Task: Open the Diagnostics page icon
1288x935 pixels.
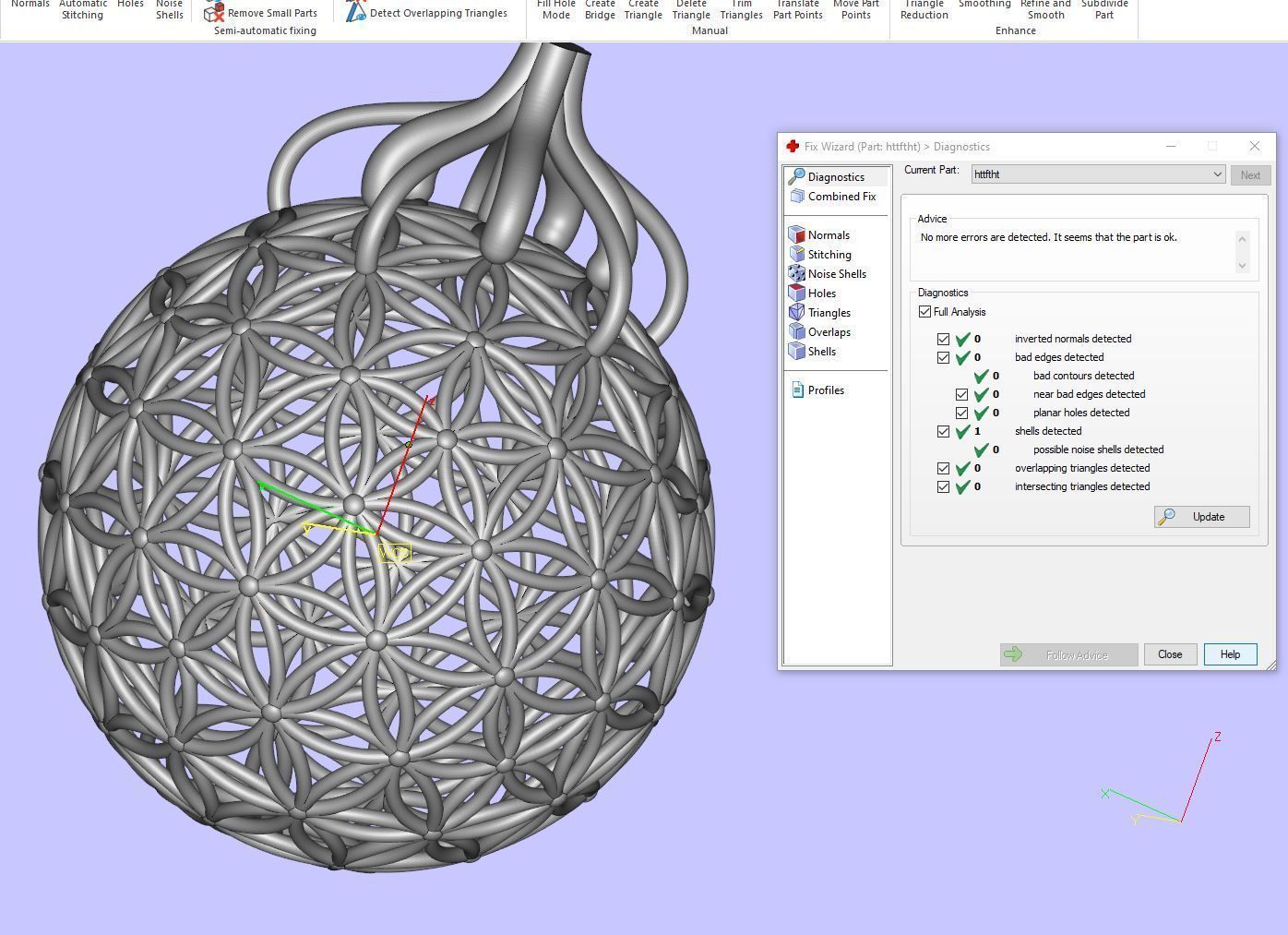Action: tap(796, 176)
